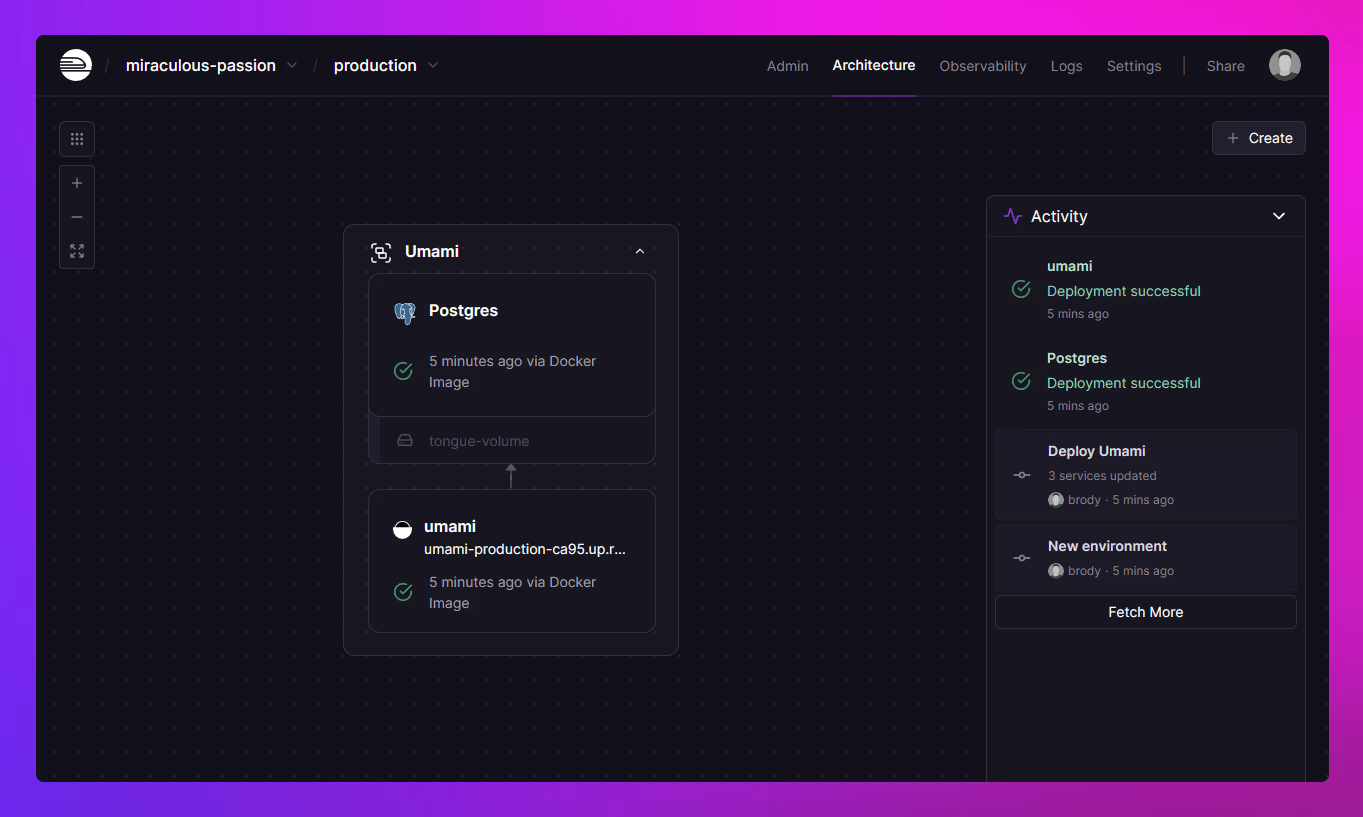
Task: Click the tongue-volume disk icon
Action: point(405,441)
